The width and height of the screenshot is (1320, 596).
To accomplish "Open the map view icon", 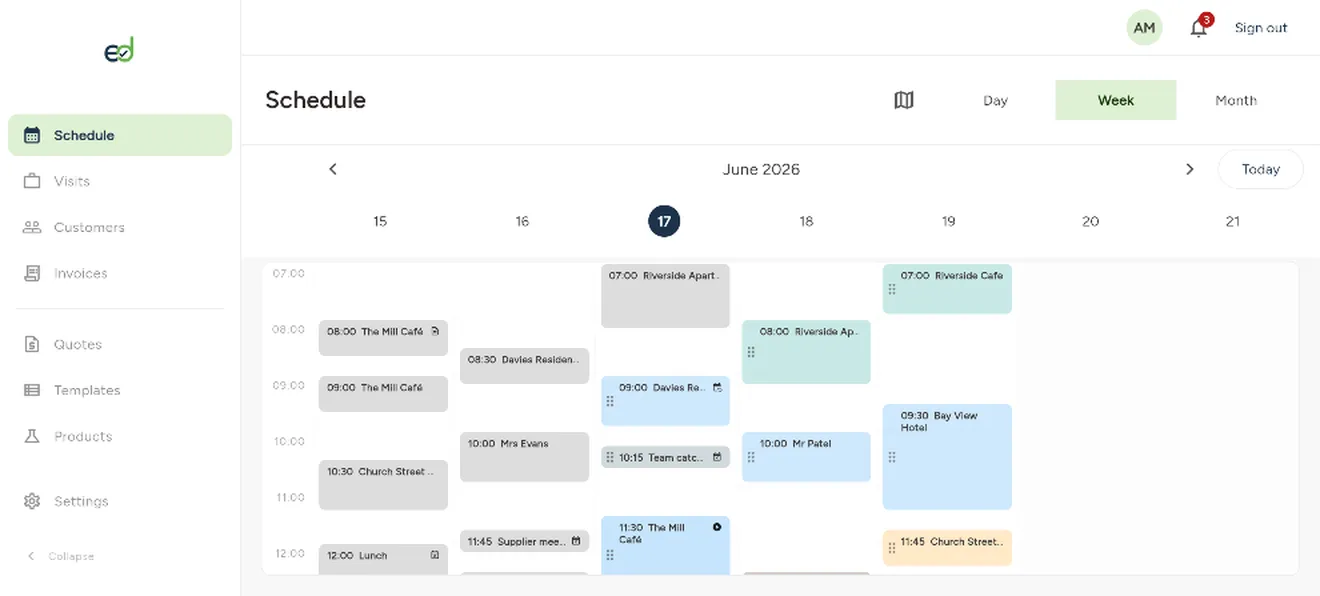I will click(904, 100).
